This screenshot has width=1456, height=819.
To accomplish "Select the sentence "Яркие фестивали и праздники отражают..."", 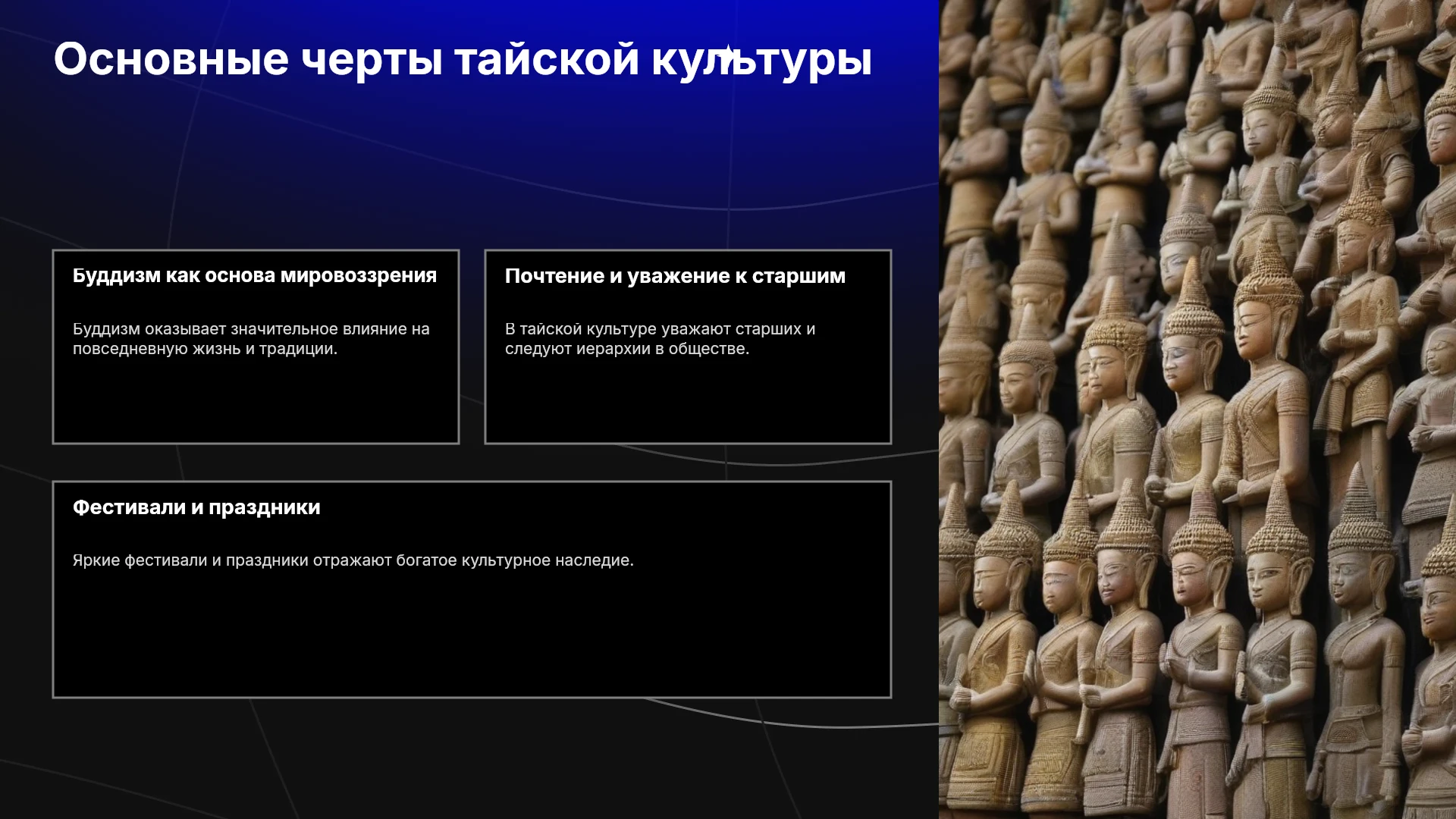I will (x=353, y=560).
